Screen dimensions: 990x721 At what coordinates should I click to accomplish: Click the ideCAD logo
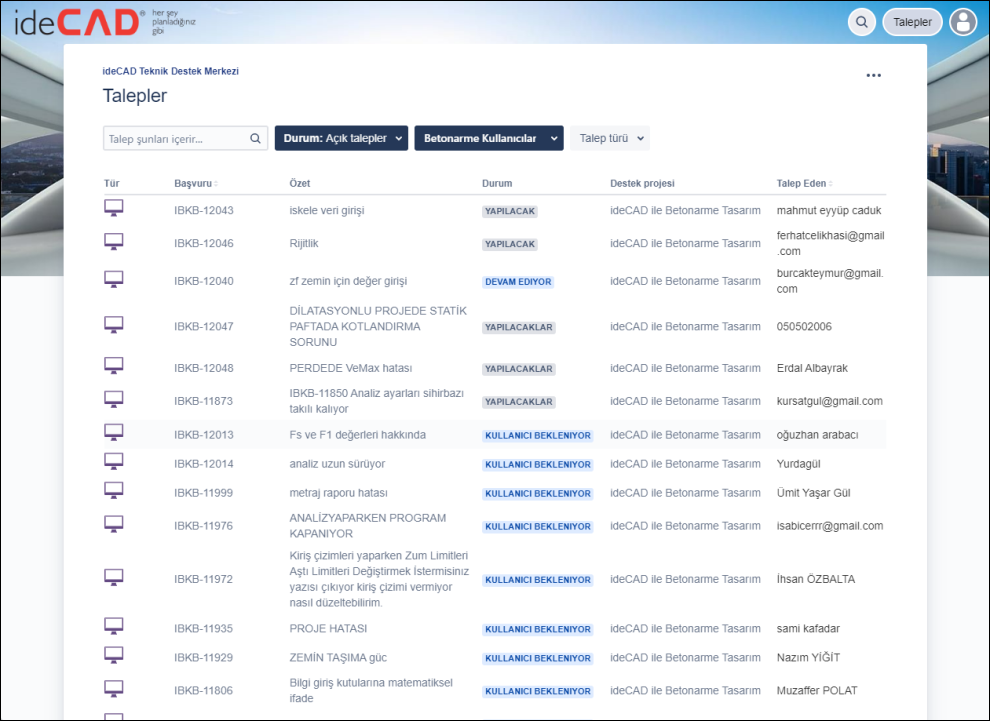[x=80, y=23]
